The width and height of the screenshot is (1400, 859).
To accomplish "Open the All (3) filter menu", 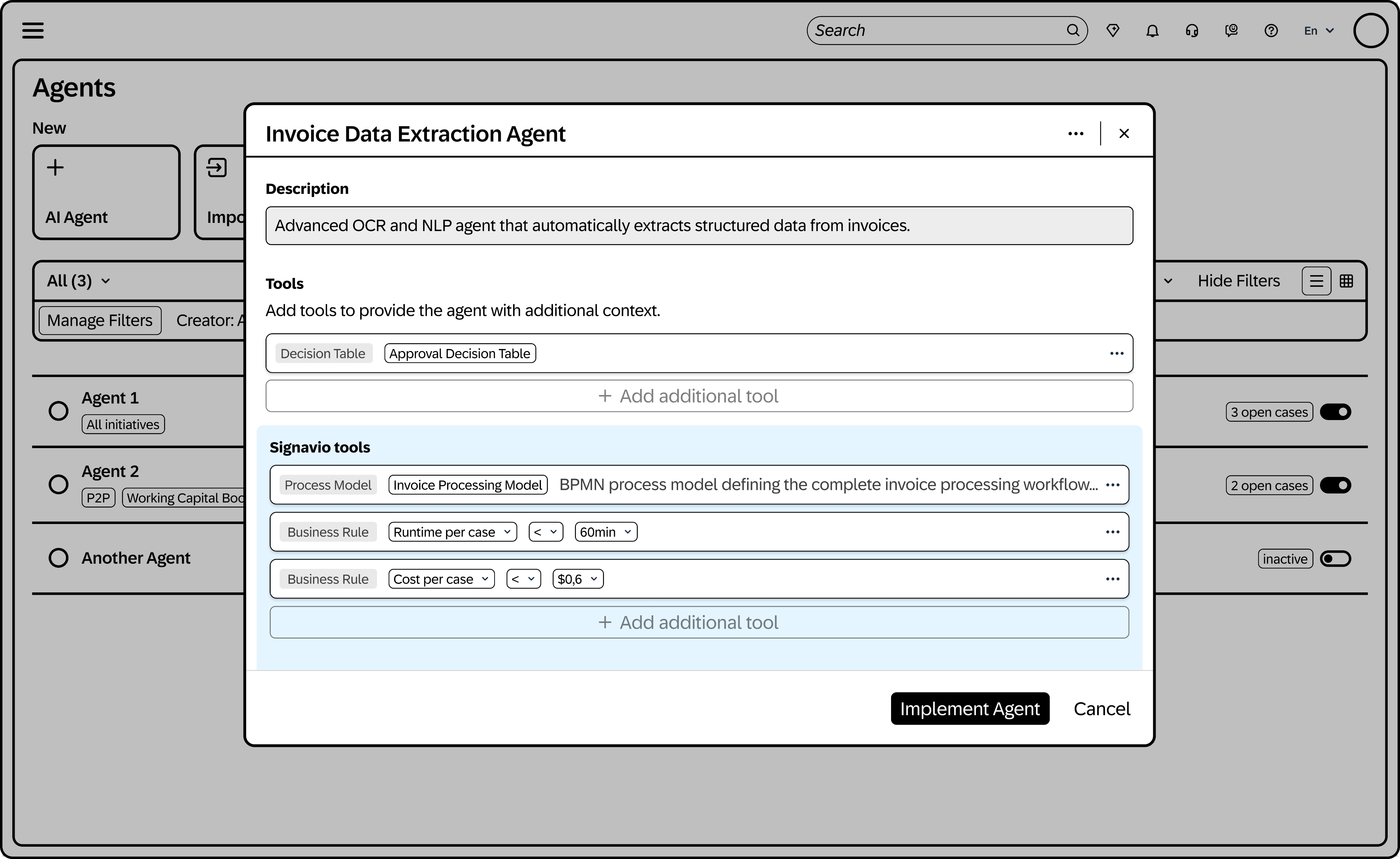I will pyautogui.click(x=78, y=281).
